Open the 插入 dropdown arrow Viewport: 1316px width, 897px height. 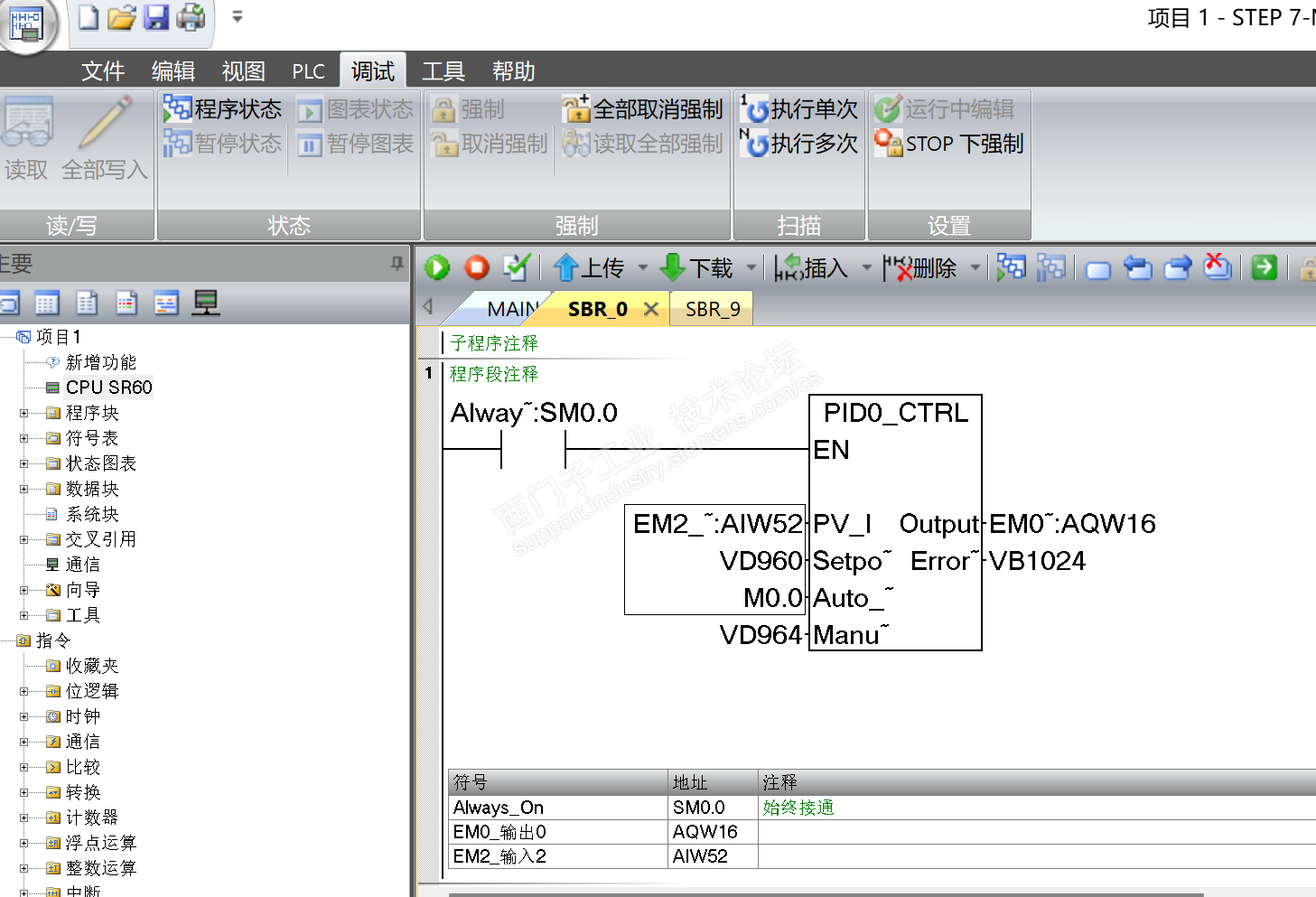pos(867,267)
